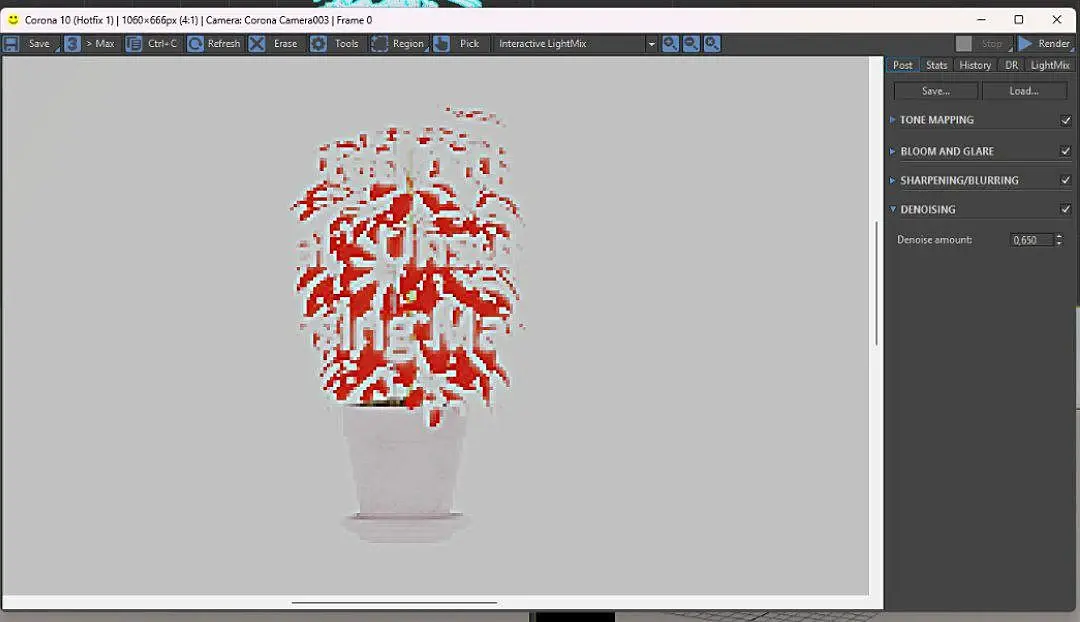1080x622 pixels.
Task: Open the LightMix tab
Action: point(1050,65)
